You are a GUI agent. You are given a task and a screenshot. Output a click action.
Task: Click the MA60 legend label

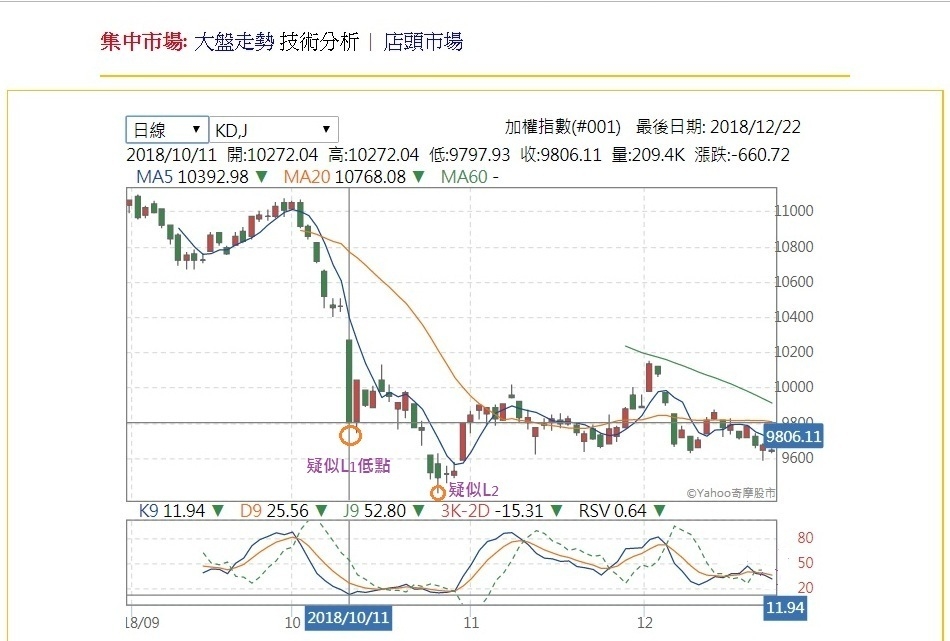[464, 177]
